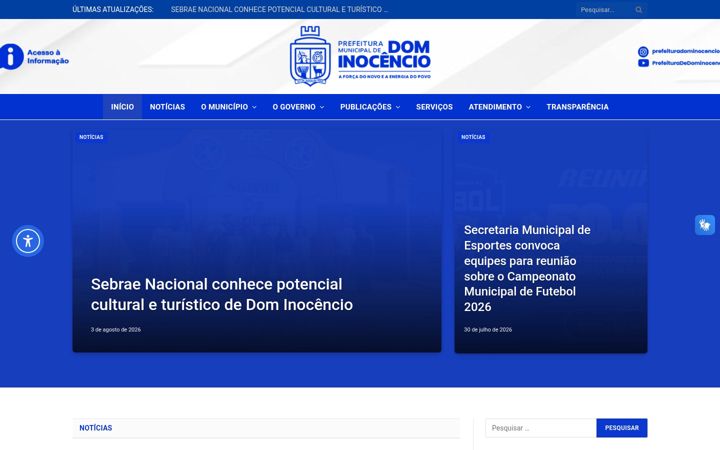
Task: Click the date 30 de julho de 2026
Action: pos(488,330)
